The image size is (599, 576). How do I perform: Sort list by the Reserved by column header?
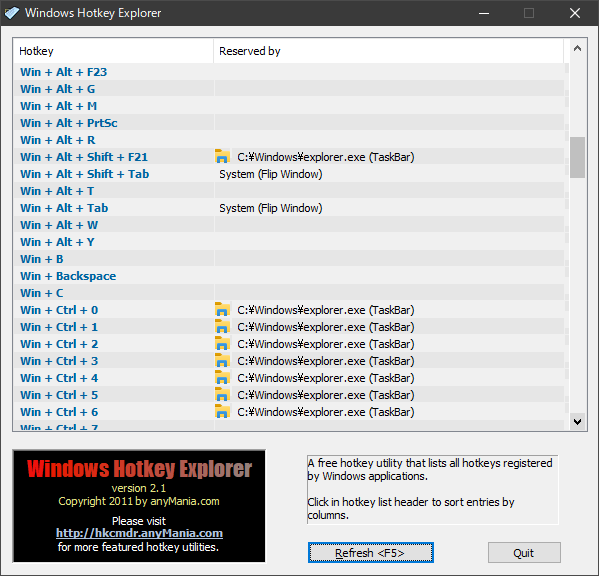click(x=389, y=51)
